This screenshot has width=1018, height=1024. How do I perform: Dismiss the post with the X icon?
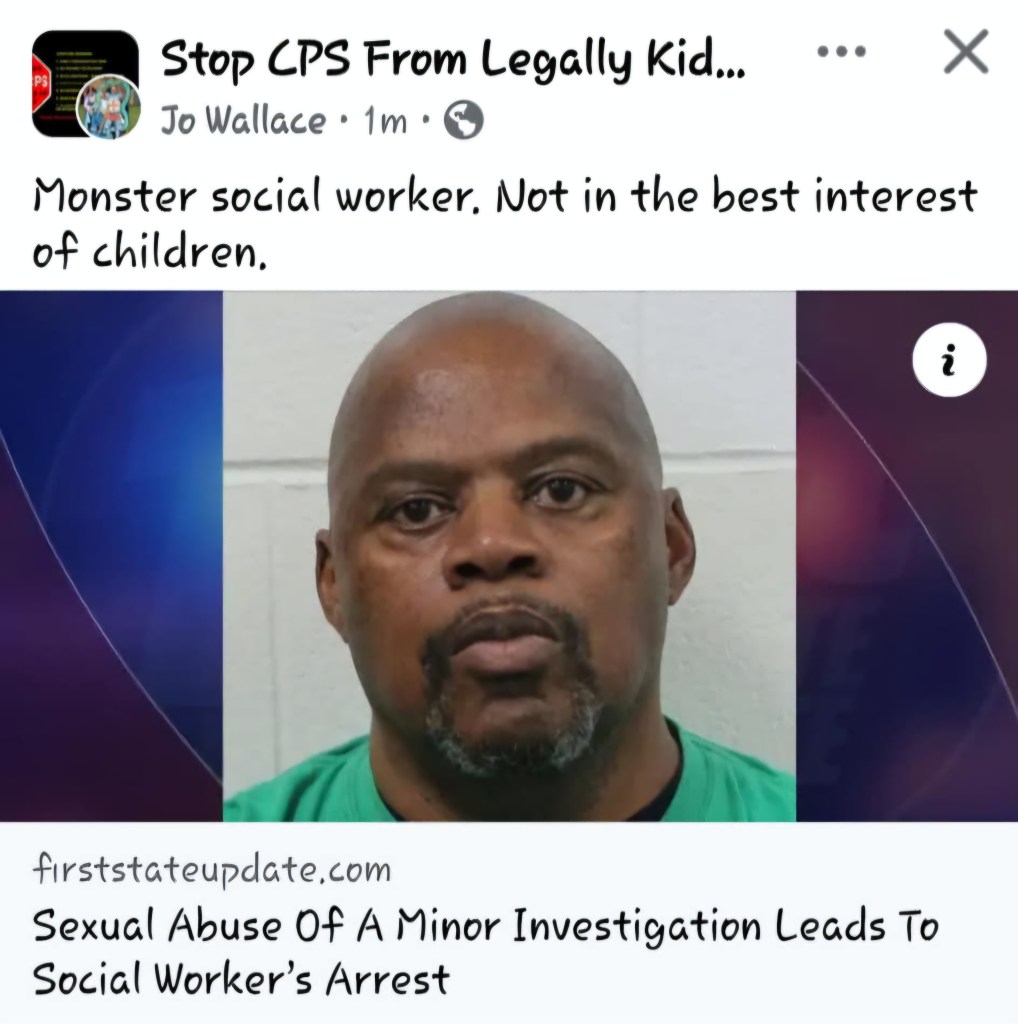(966, 52)
